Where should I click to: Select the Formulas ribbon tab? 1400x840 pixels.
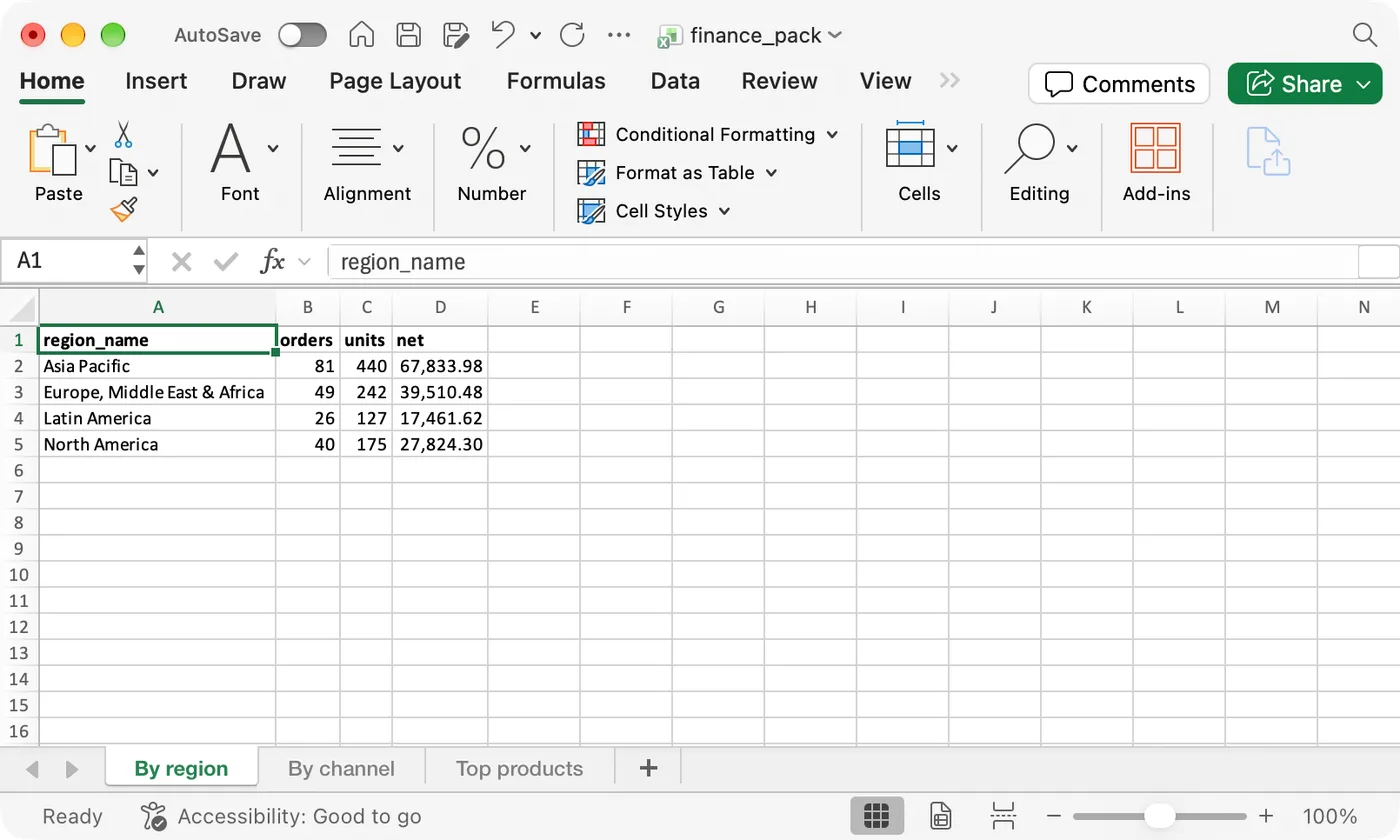click(556, 81)
